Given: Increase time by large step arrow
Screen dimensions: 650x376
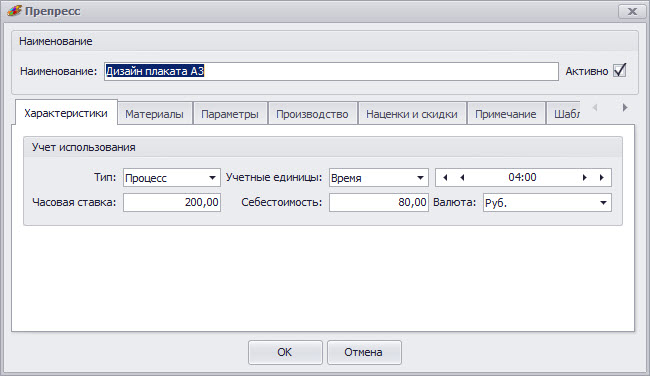Looking at the screenshot, I should point(601,177).
